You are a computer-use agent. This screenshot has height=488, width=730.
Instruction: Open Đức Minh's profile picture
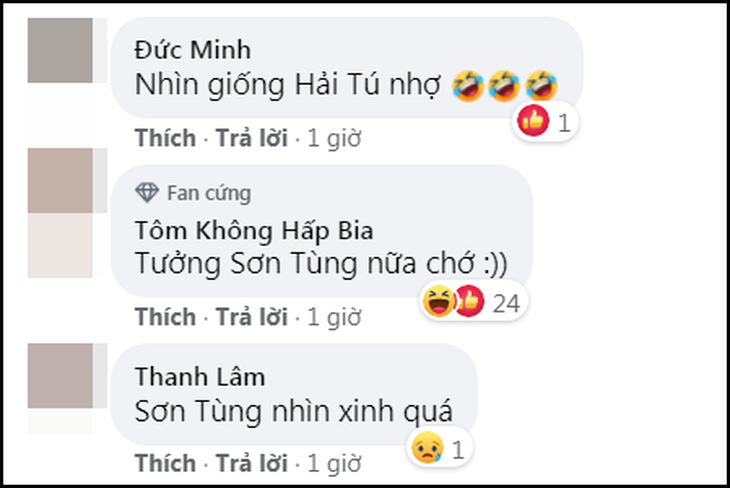(60, 50)
